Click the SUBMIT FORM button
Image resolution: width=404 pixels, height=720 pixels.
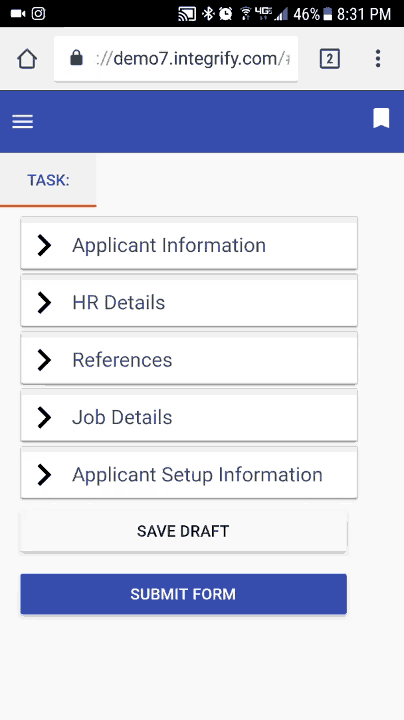point(183,594)
